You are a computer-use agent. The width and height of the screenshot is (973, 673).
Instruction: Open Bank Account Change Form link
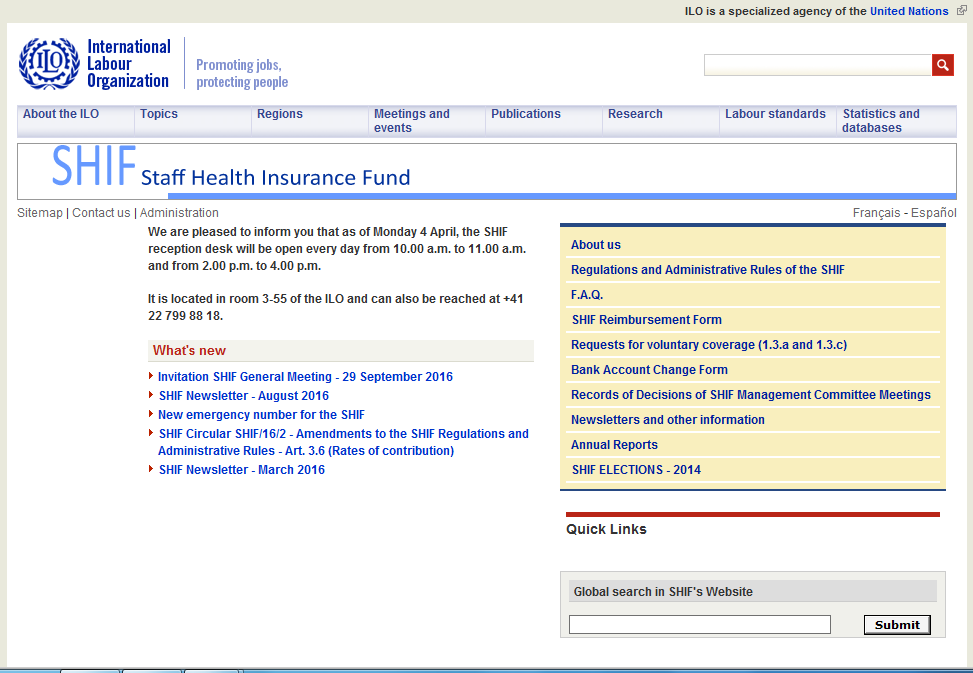click(x=649, y=370)
